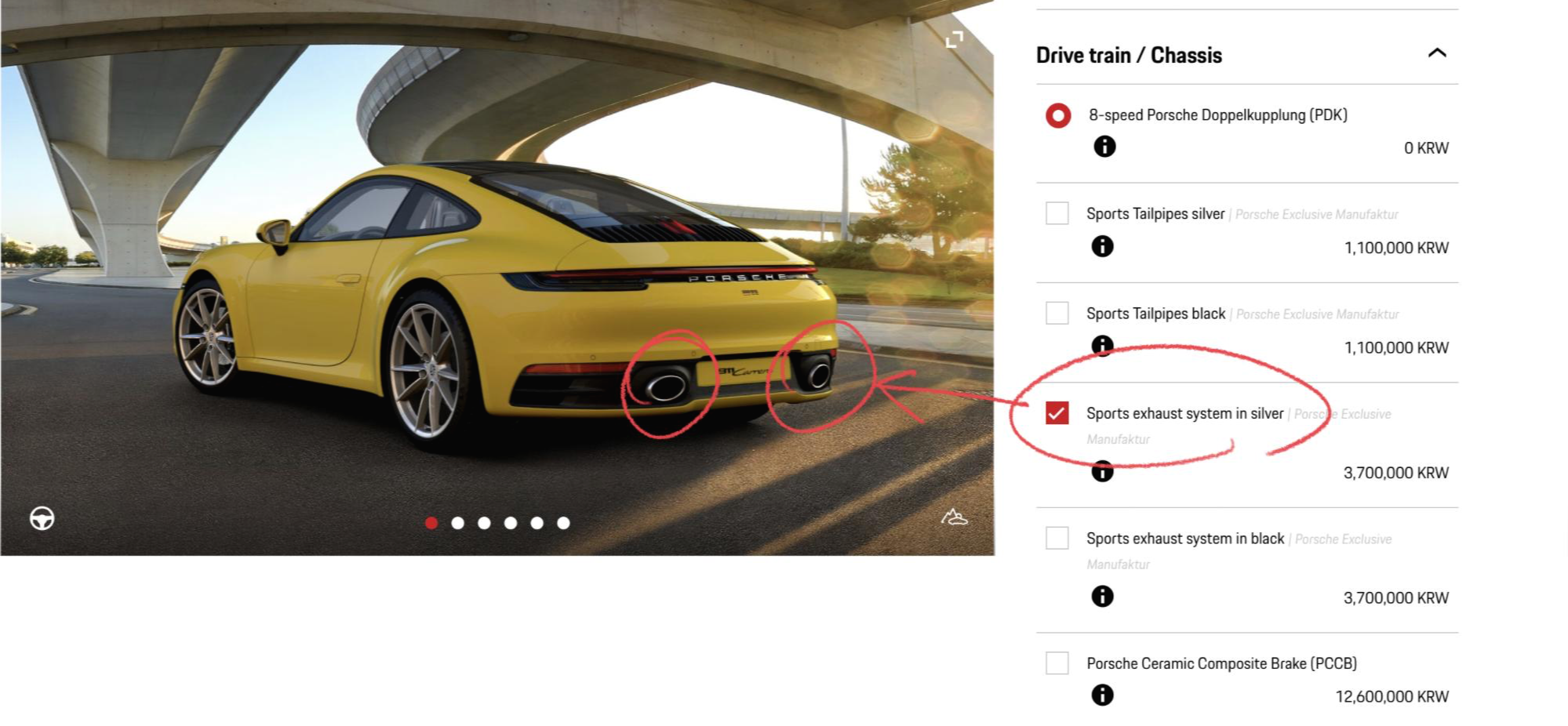Open info icon for Sports Tailpipes silver
The height and width of the screenshot is (726, 1568).
click(x=1102, y=246)
